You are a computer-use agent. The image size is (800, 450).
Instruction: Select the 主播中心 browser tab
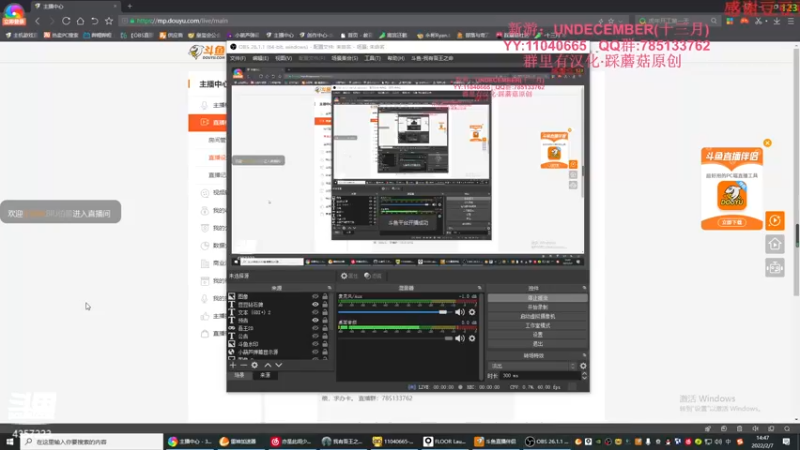click(x=76, y=6)
